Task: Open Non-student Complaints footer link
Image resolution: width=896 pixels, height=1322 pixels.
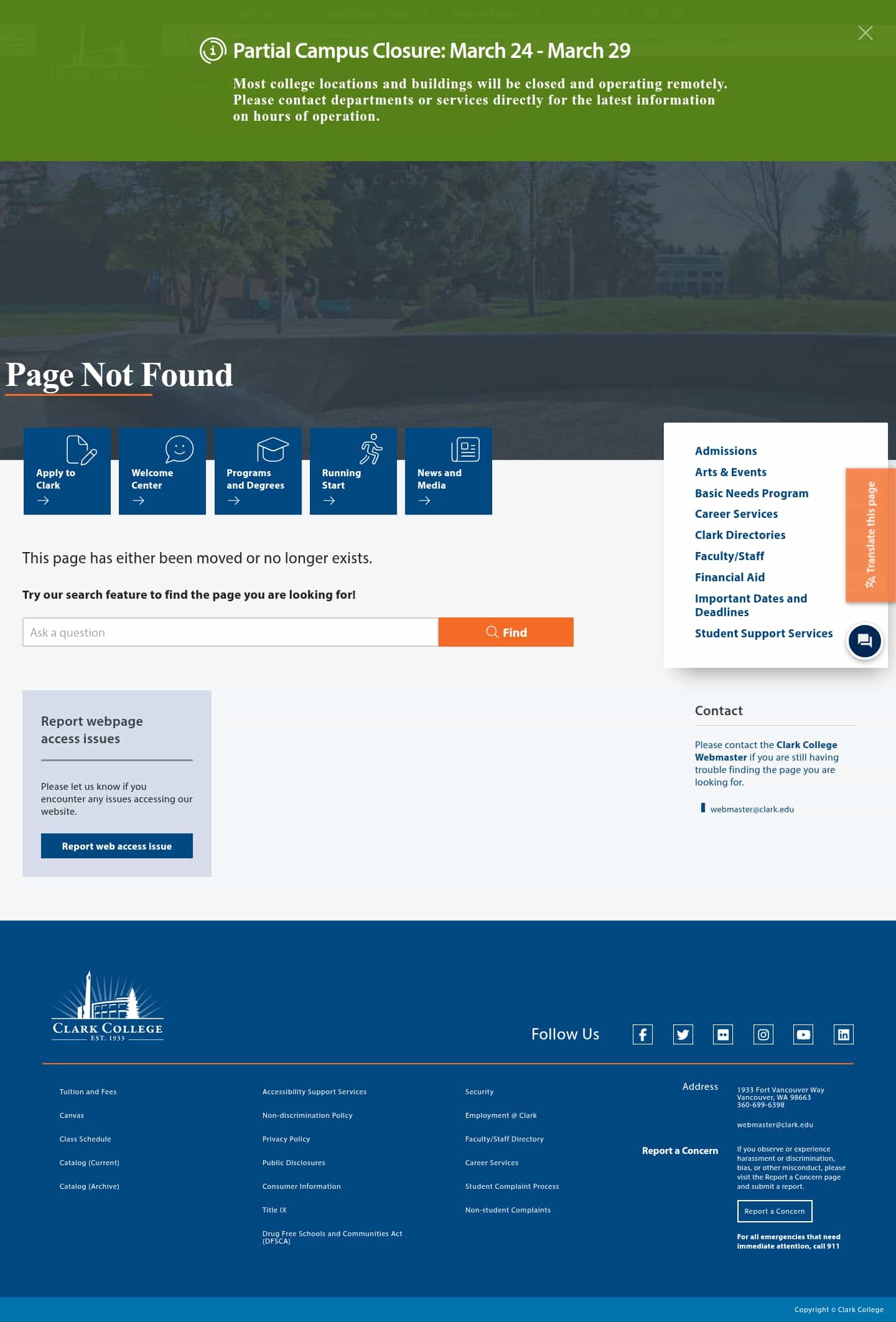Action: click(508, 1210)
